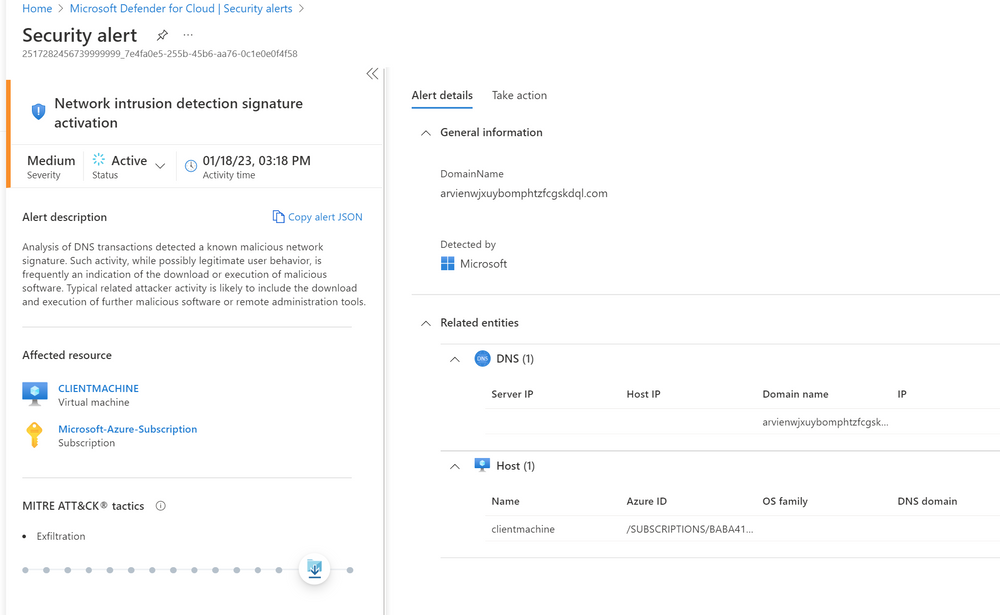
Task: Open the MITRE ATT&CK tactics info icon
Action: tap(160, 506)
